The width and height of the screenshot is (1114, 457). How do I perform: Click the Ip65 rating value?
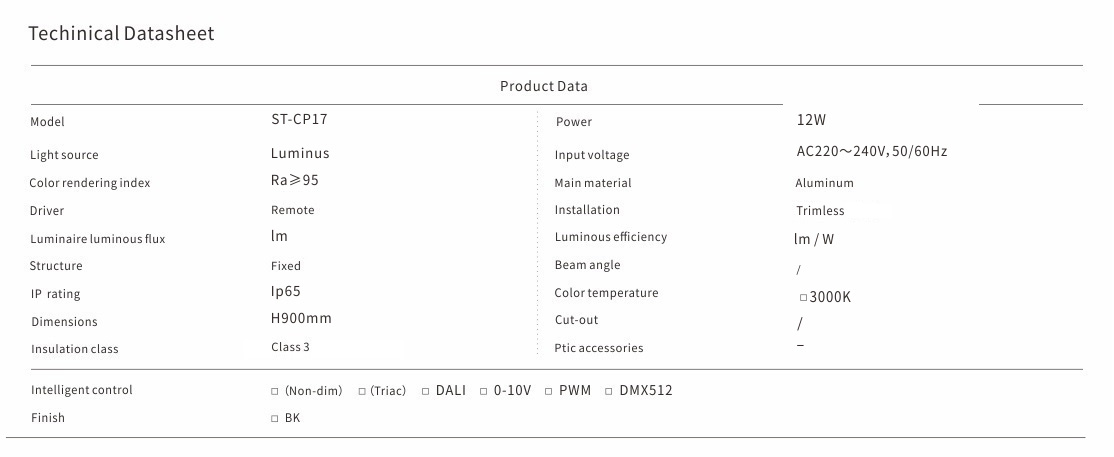[286, 291]
